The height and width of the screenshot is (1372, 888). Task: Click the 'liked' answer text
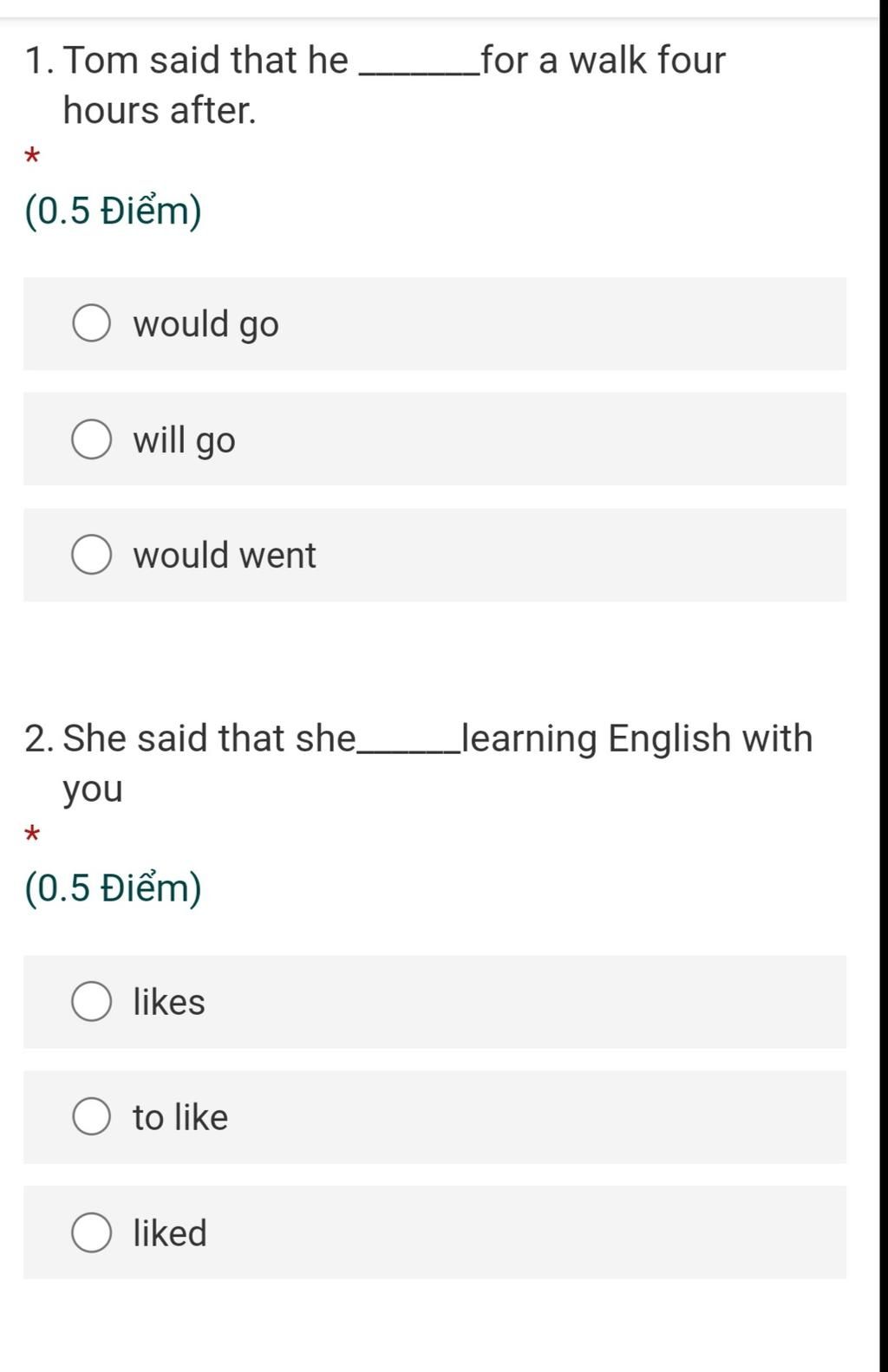170,1232
